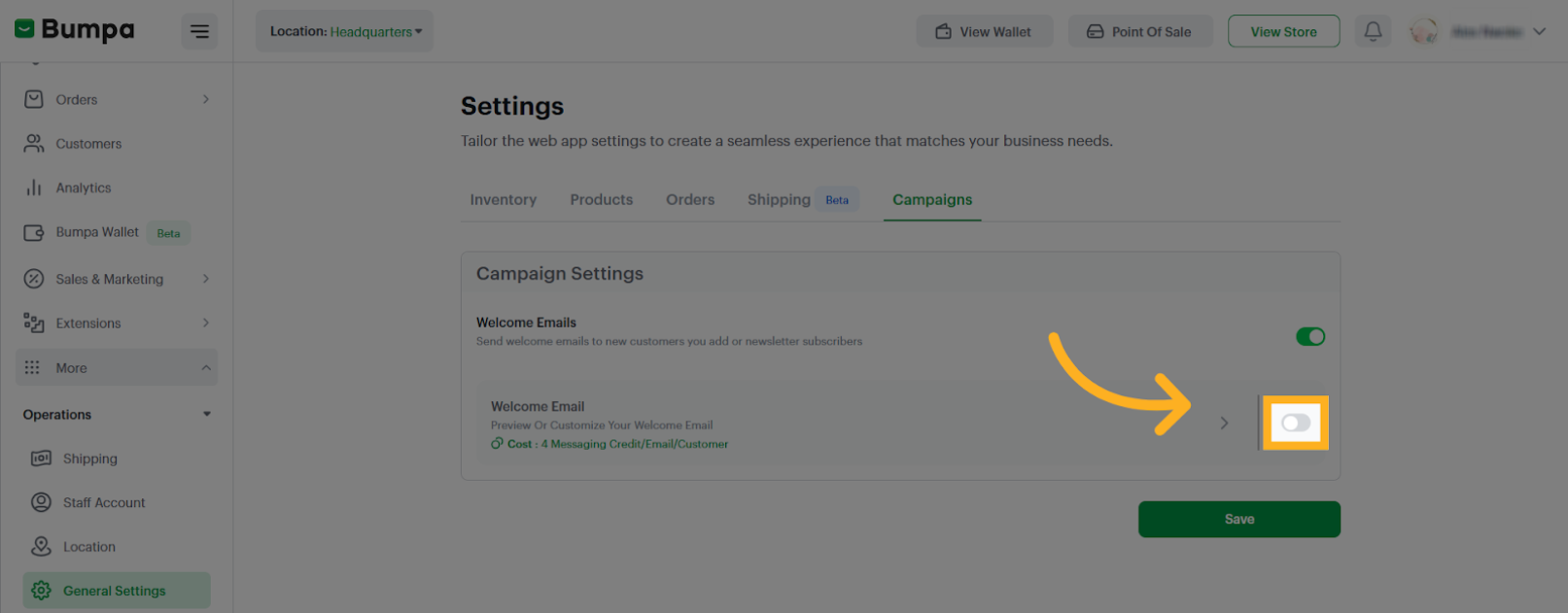Collapse sidebar with hamburger menu icon

[x=199, y=32]
